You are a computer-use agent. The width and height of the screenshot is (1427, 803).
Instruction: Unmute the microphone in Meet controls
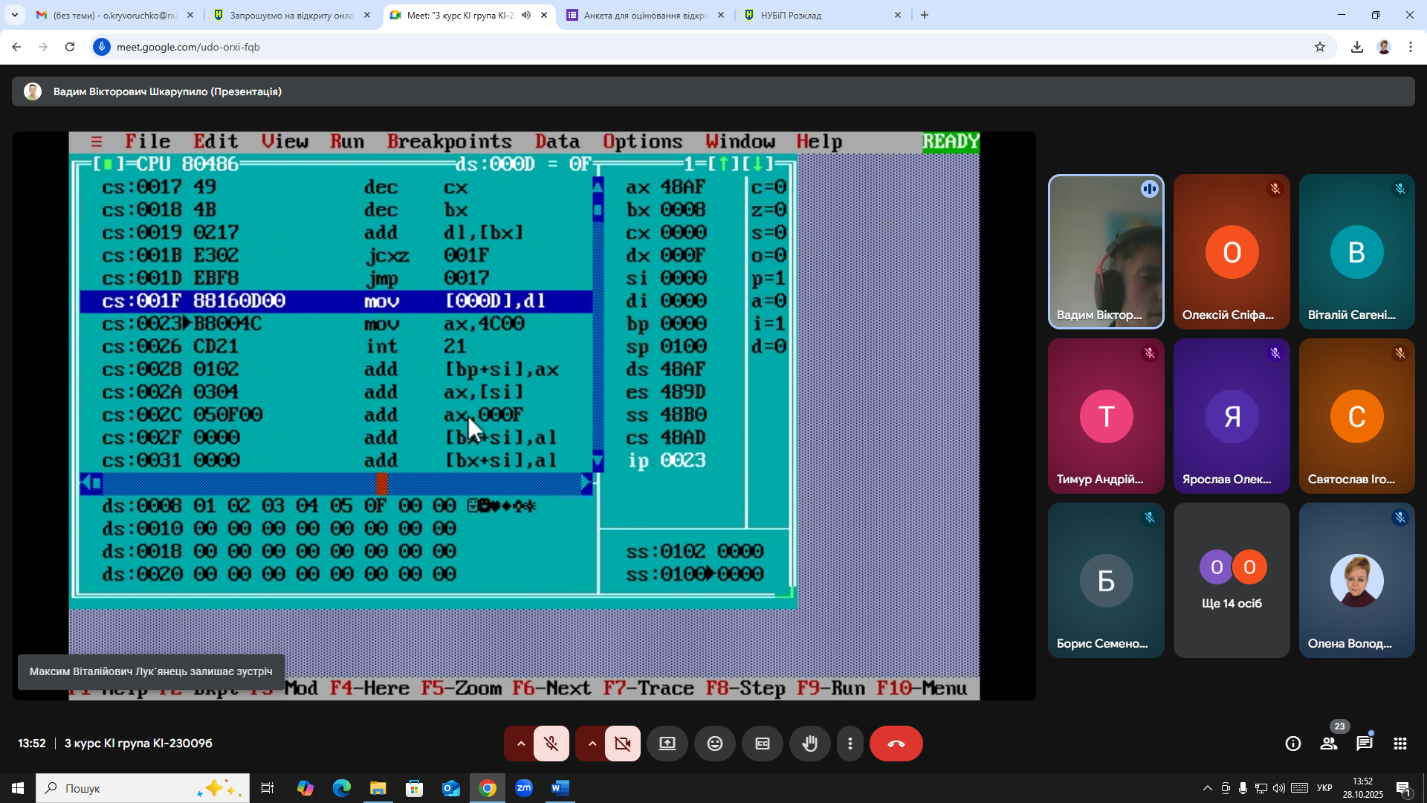point(551,743)
